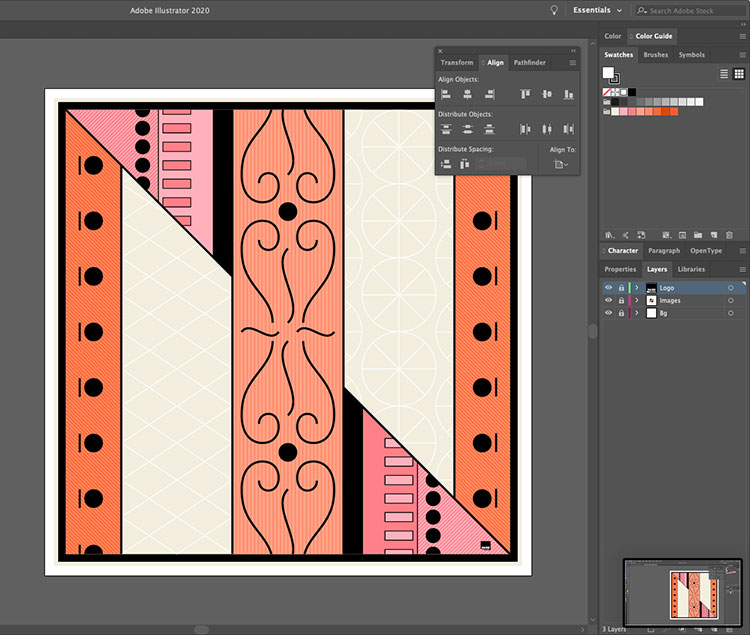Open the Libraries tab
The height and width of the screenshot is (635, 750).
691,269
